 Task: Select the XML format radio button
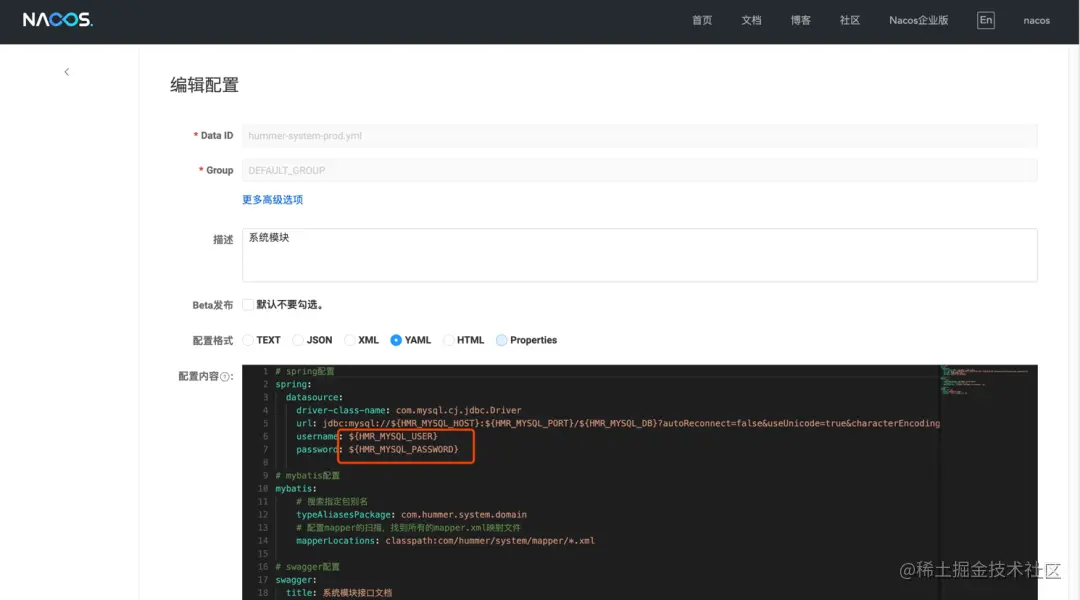349,340
